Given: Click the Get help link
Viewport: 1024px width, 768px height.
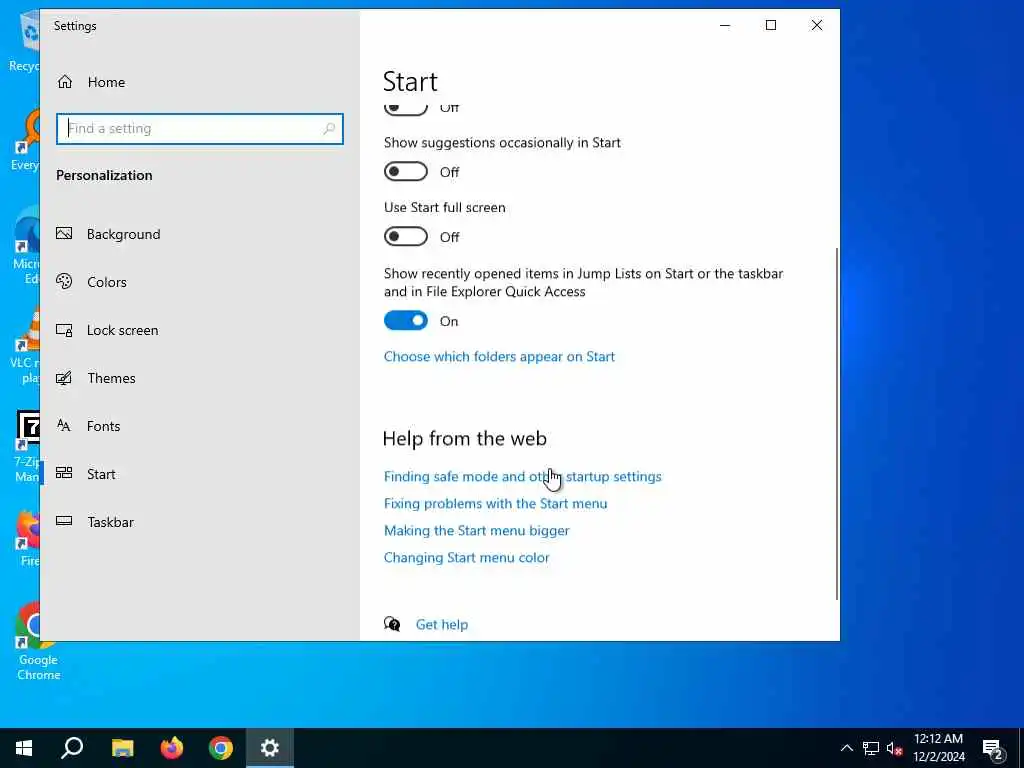Looking at the screenshot, I should (x=441, y=624).
